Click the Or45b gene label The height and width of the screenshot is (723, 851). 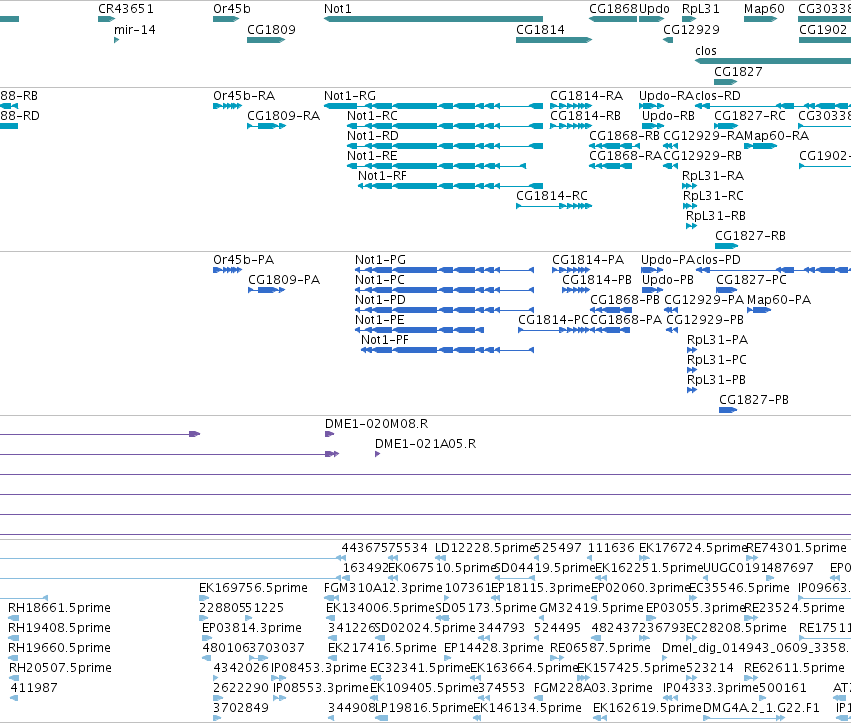click(x=232, y=9)
